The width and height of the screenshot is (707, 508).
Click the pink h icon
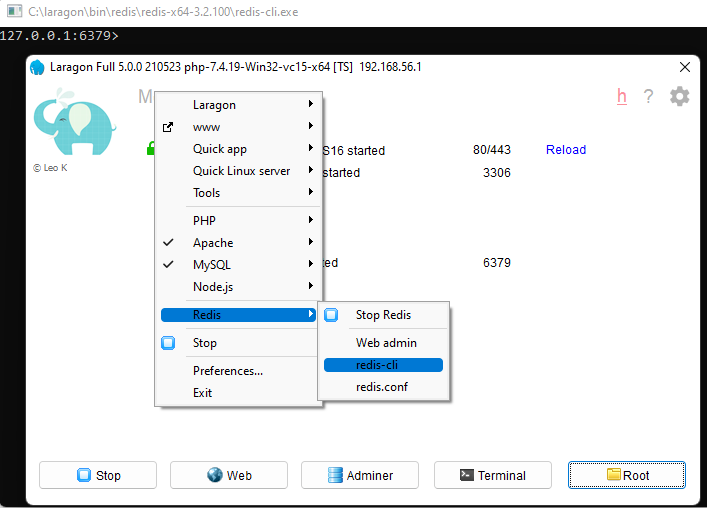pyautogui.click(x=622, y=96)
